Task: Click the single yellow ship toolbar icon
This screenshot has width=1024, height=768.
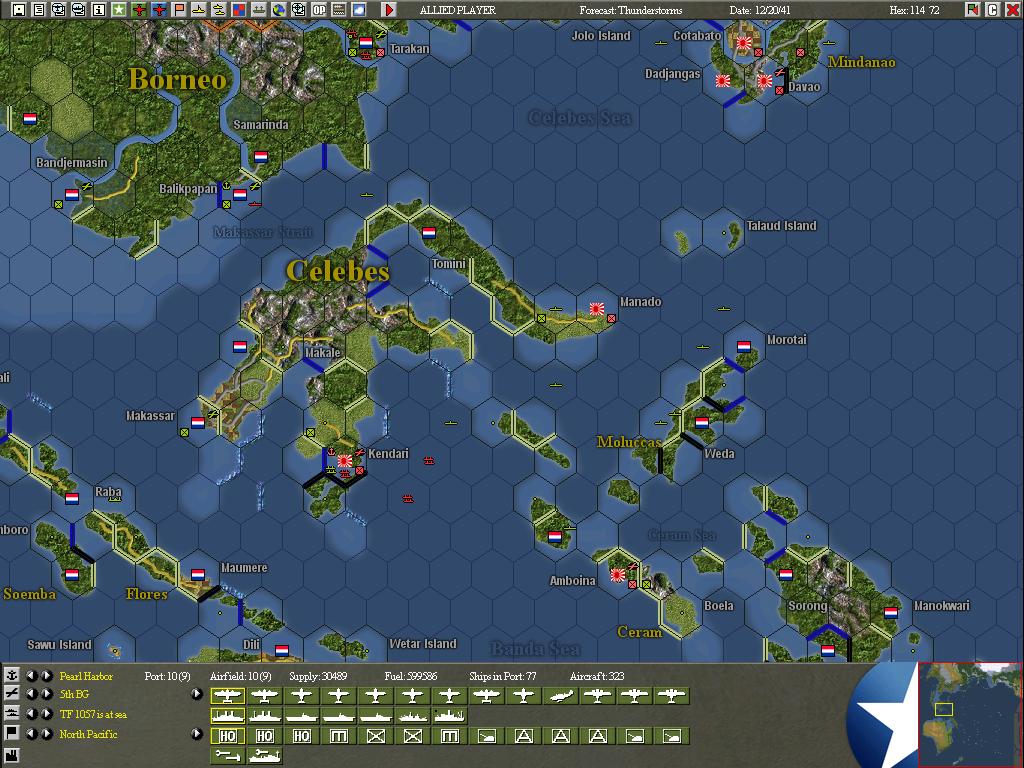Action: click(x=199, y=10)
